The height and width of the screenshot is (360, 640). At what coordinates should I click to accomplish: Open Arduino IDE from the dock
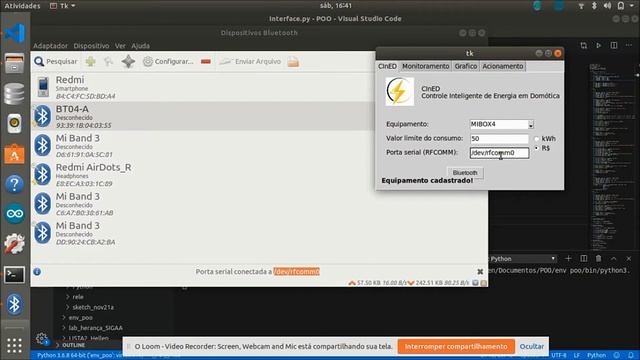click(15, 214)
